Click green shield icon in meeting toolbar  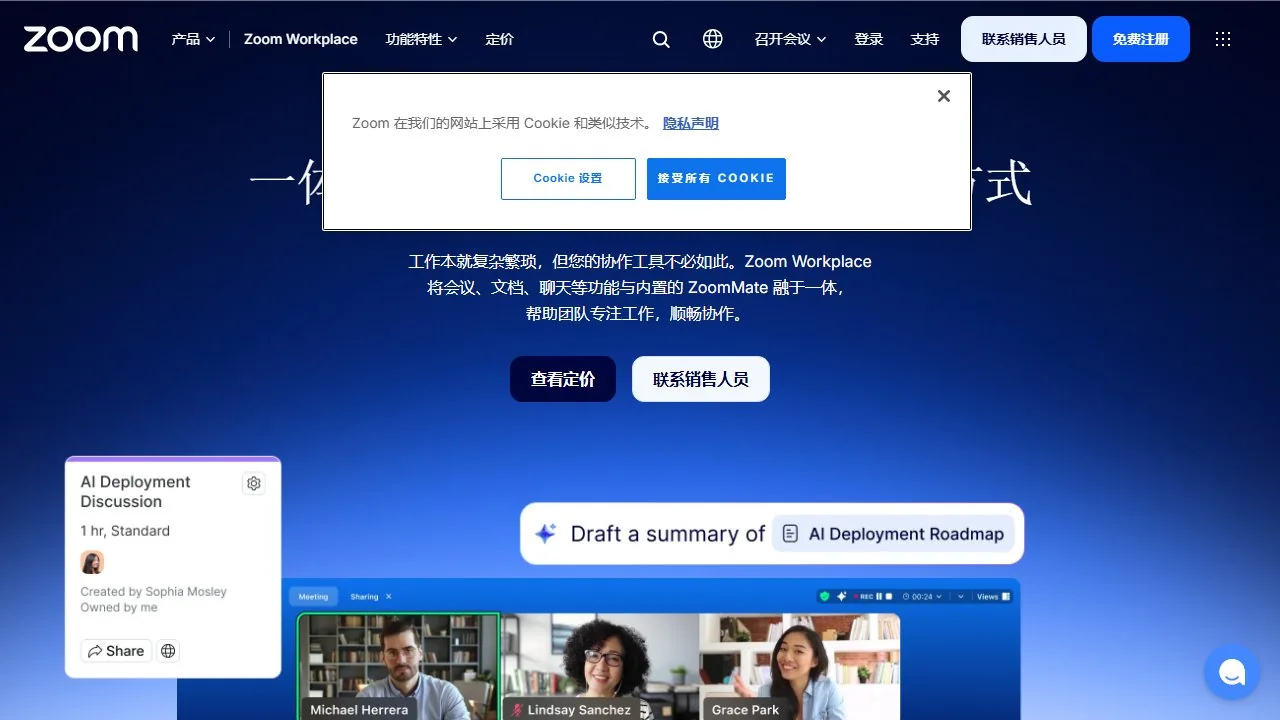[824, 596]
